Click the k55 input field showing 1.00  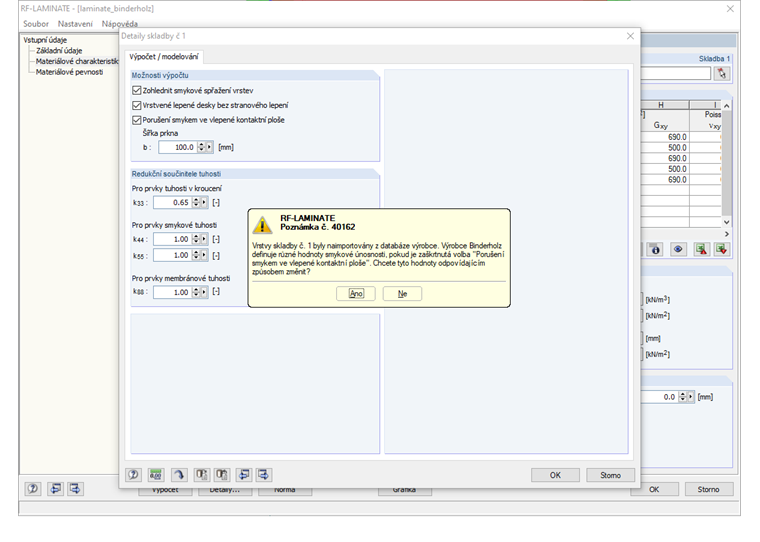(x=173, y=255)
